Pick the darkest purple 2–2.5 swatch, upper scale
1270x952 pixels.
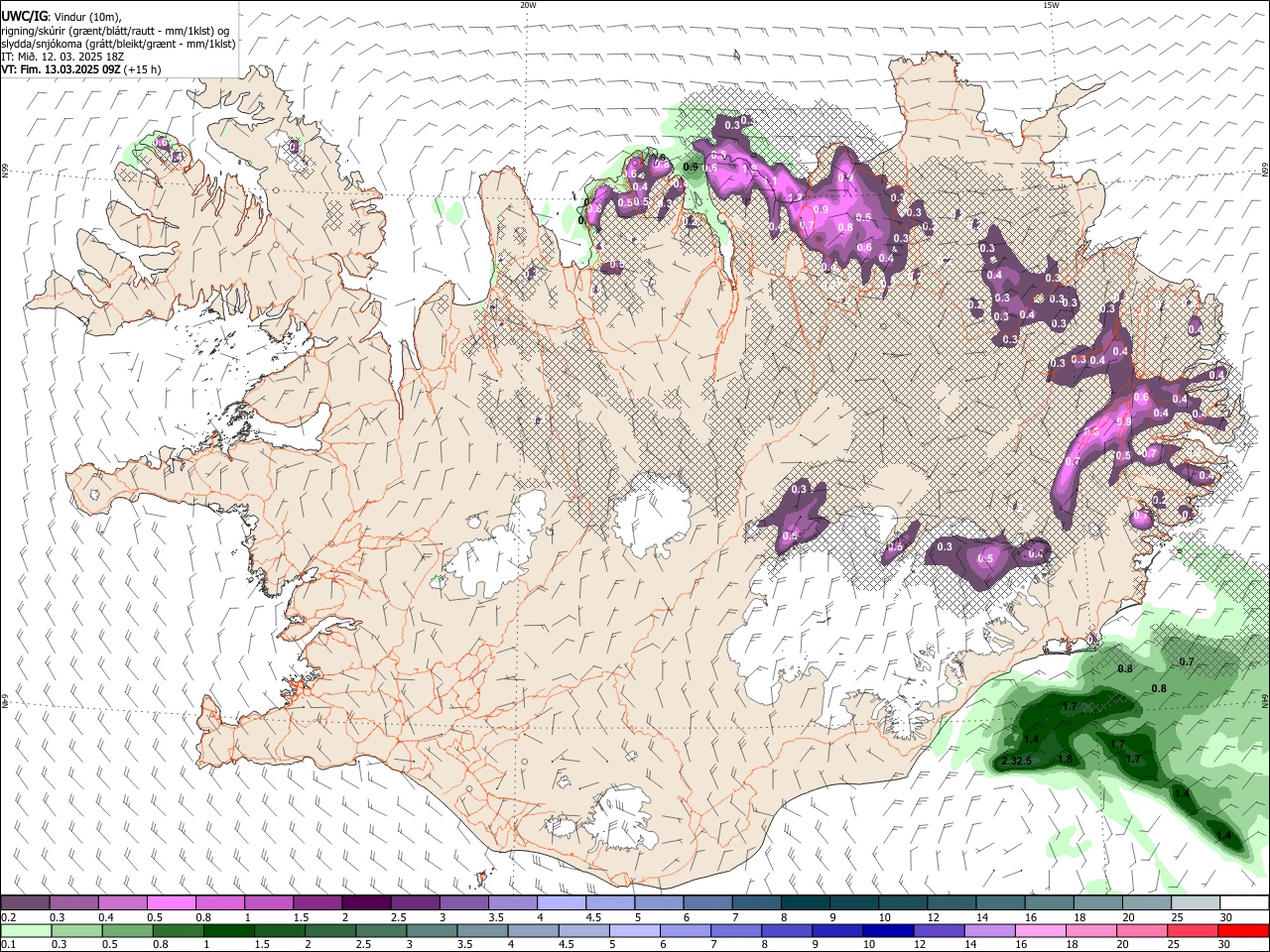tap(366, 903)
